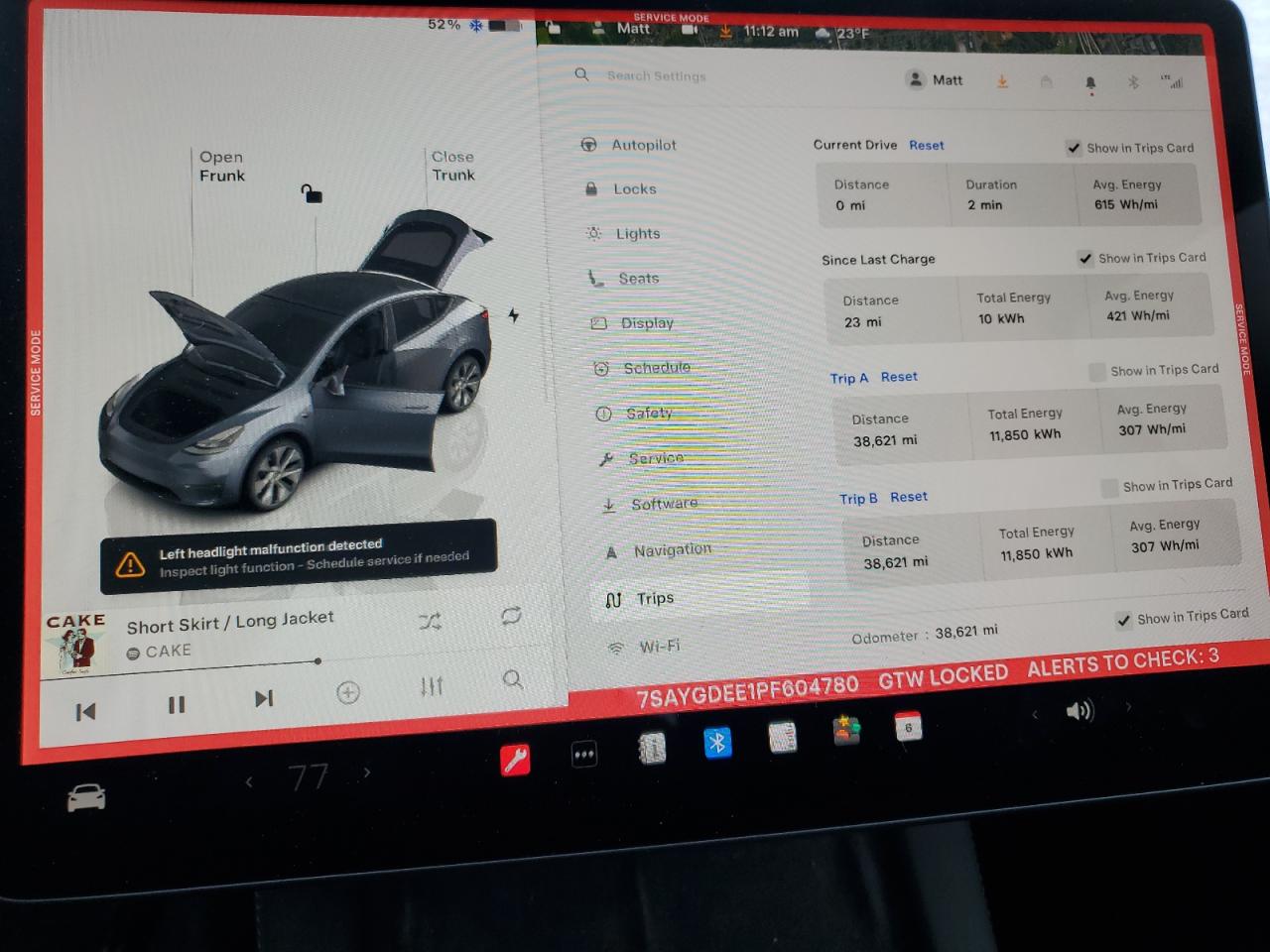
Task: Tap Open Frunk on the car view
Action: (221, 167)
